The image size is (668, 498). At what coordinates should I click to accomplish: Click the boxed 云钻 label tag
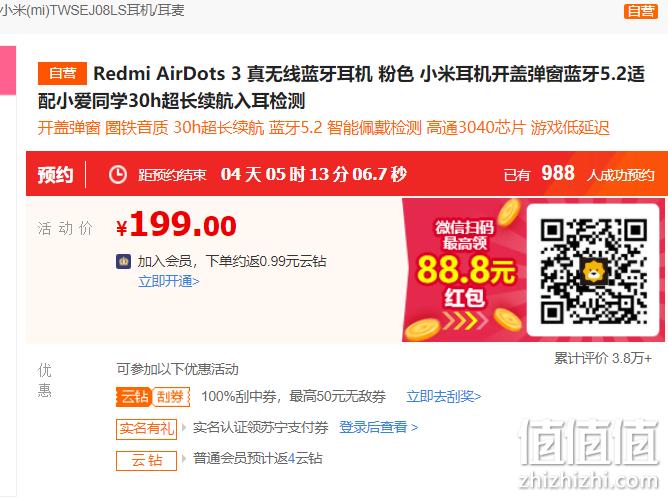coord(146,460)
